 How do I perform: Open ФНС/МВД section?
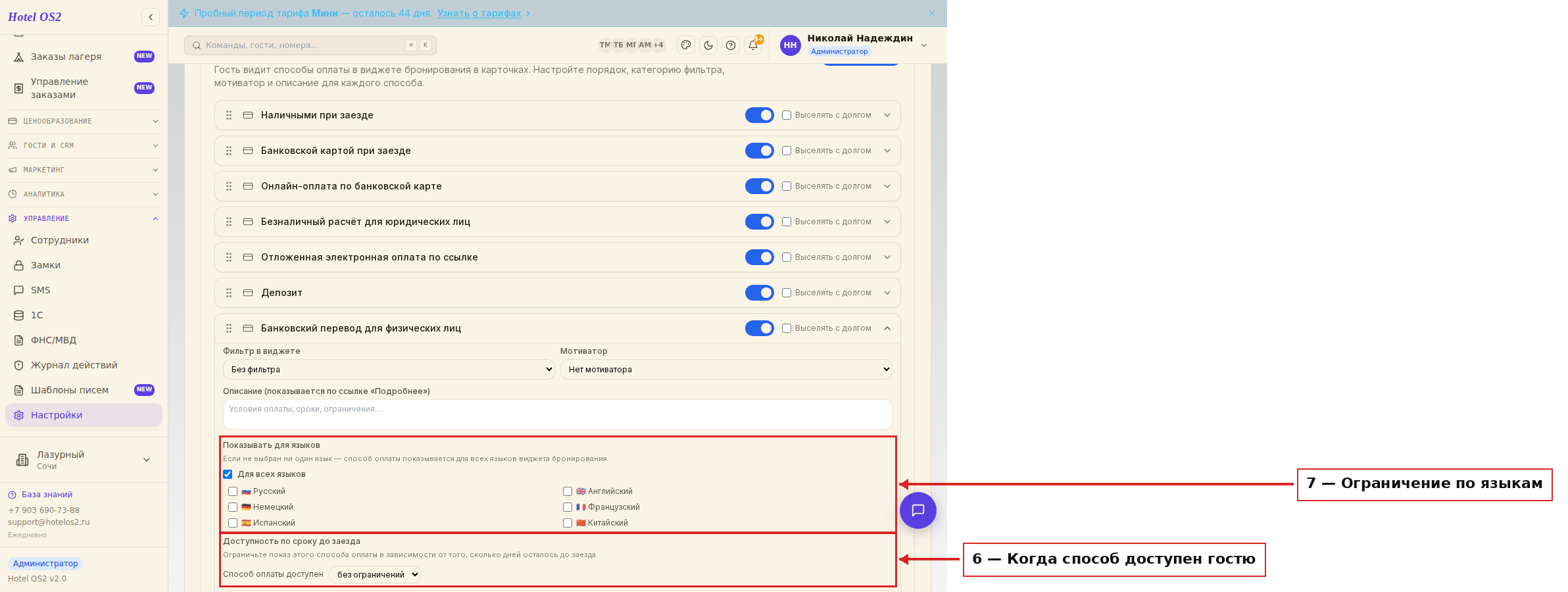84,340
